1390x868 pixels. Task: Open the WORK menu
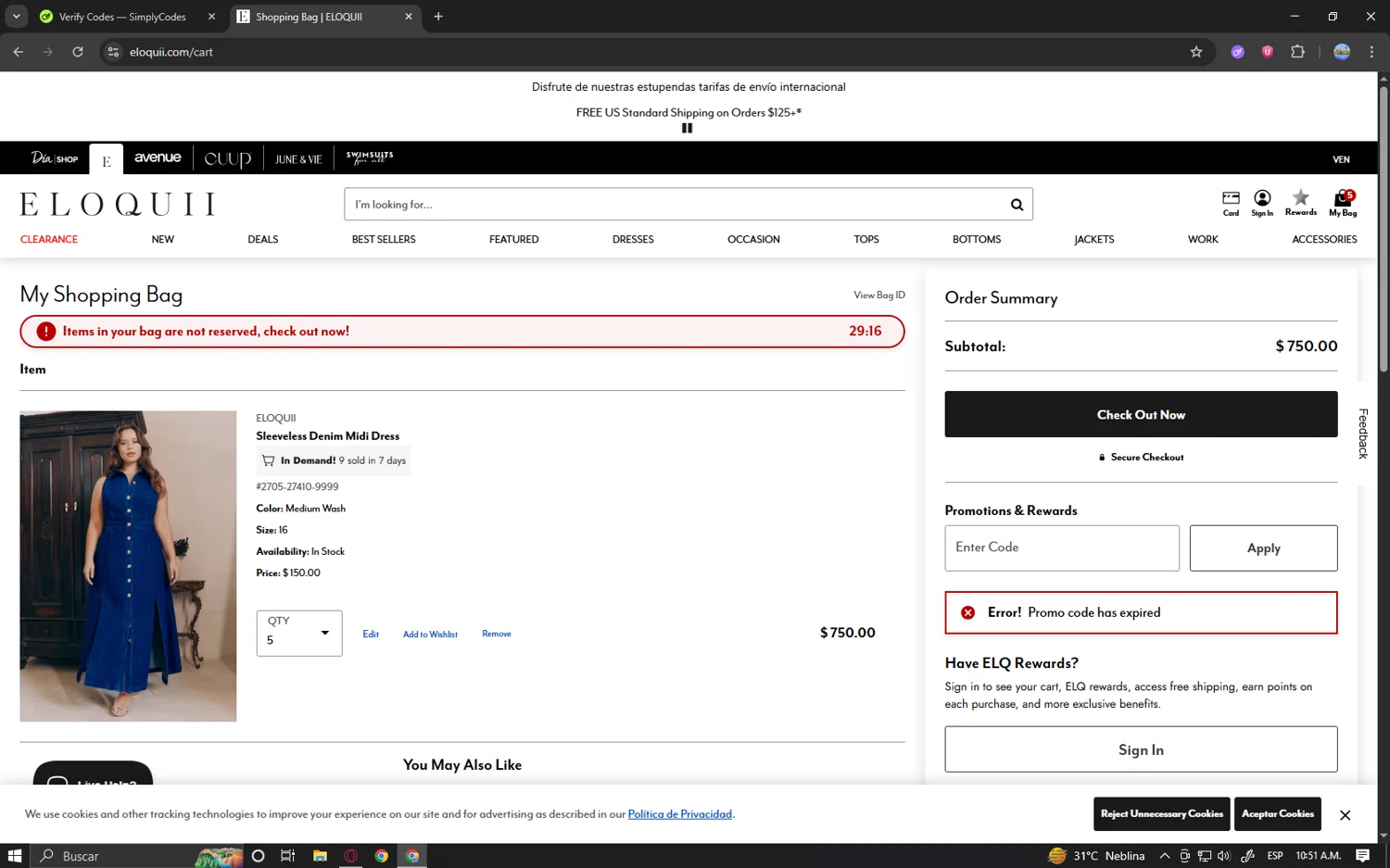(1203, 239)
